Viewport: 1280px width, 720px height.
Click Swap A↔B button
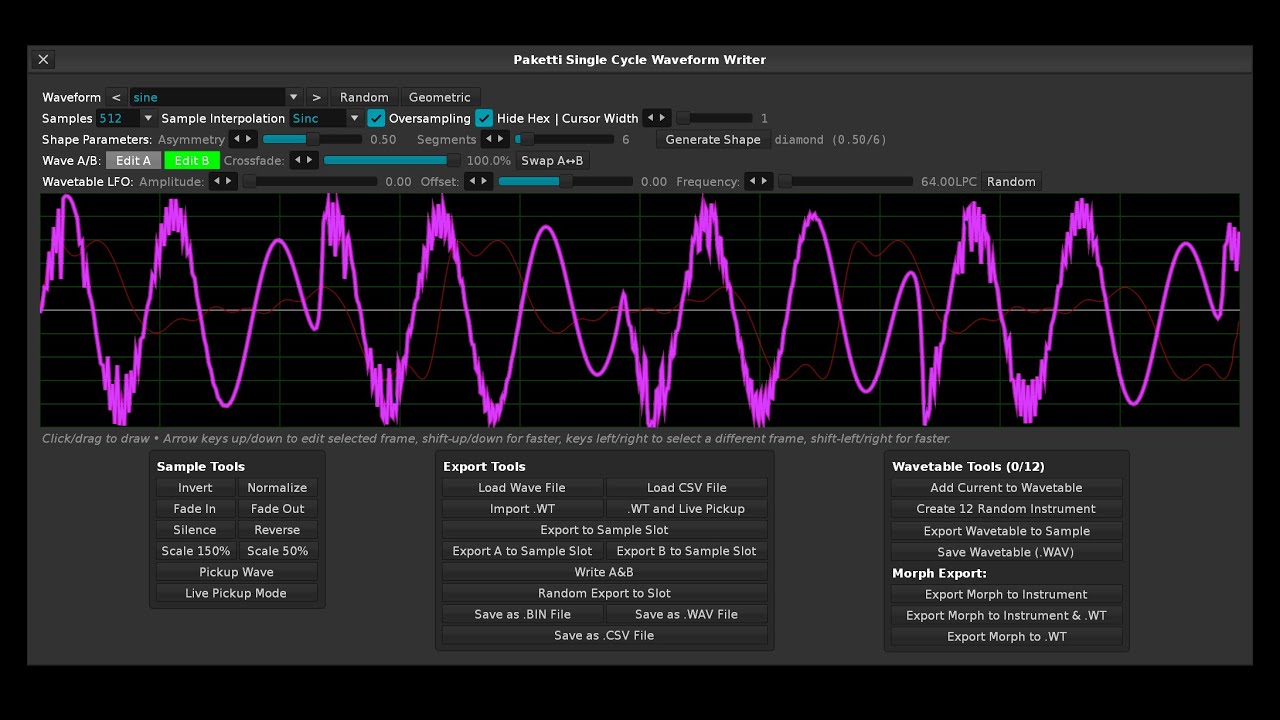click(552, 160)
